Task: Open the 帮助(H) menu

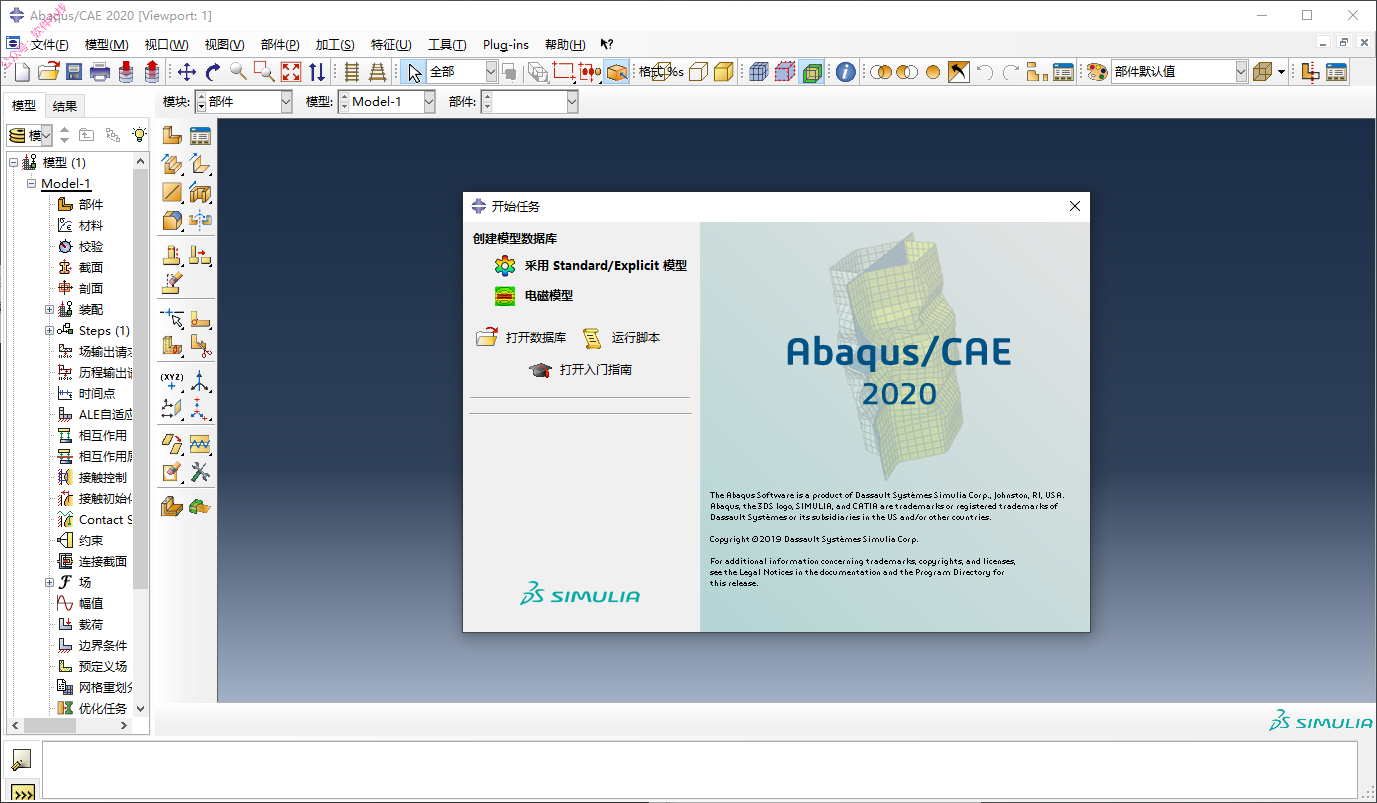Action: (565, 45)
